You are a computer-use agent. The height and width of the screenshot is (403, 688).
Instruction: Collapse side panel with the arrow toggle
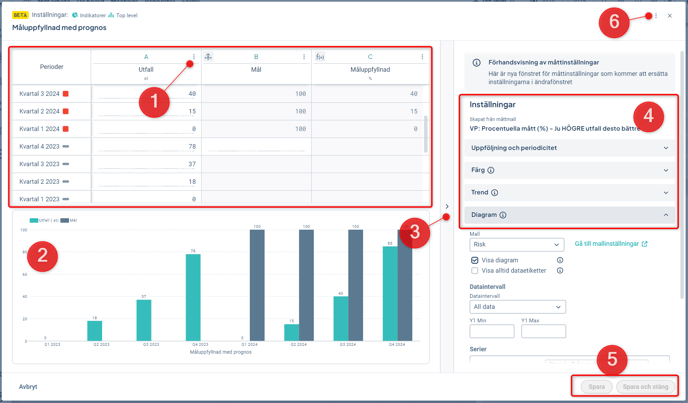447,207
